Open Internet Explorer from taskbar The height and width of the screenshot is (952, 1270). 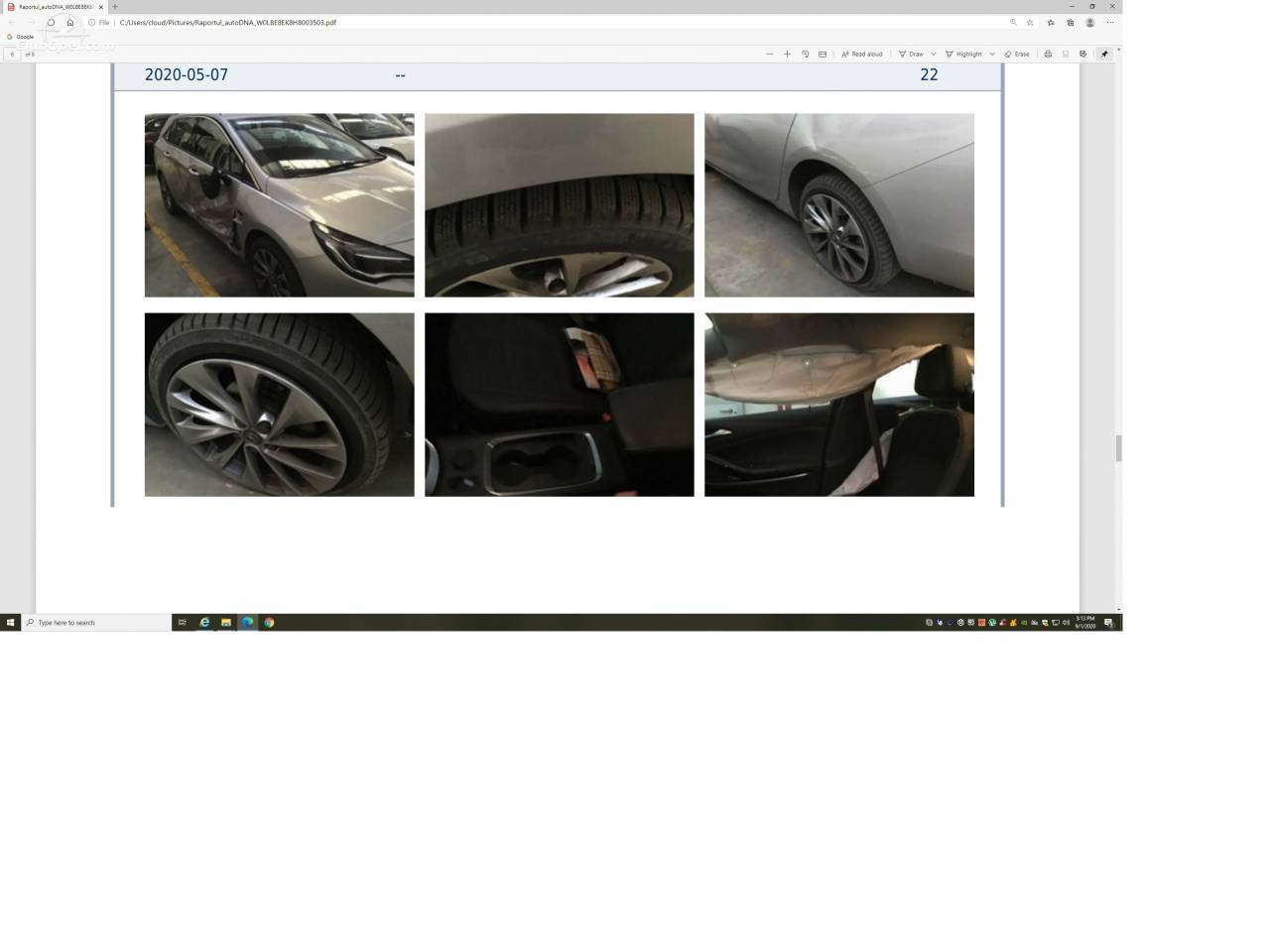(204, 623)
